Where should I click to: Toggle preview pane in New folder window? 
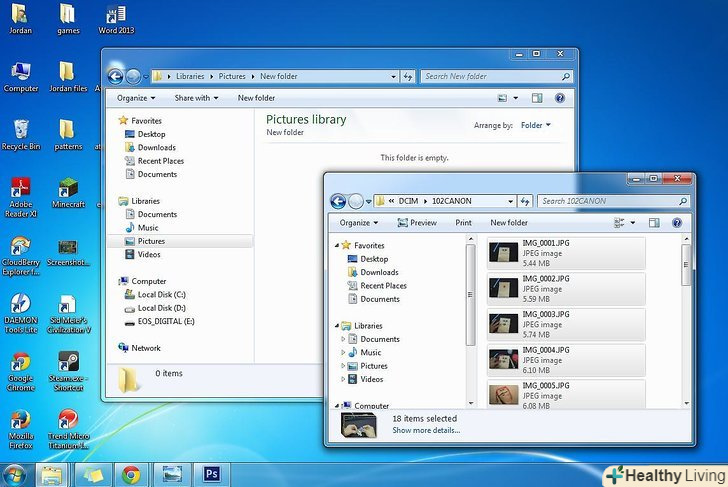point(537,98)
